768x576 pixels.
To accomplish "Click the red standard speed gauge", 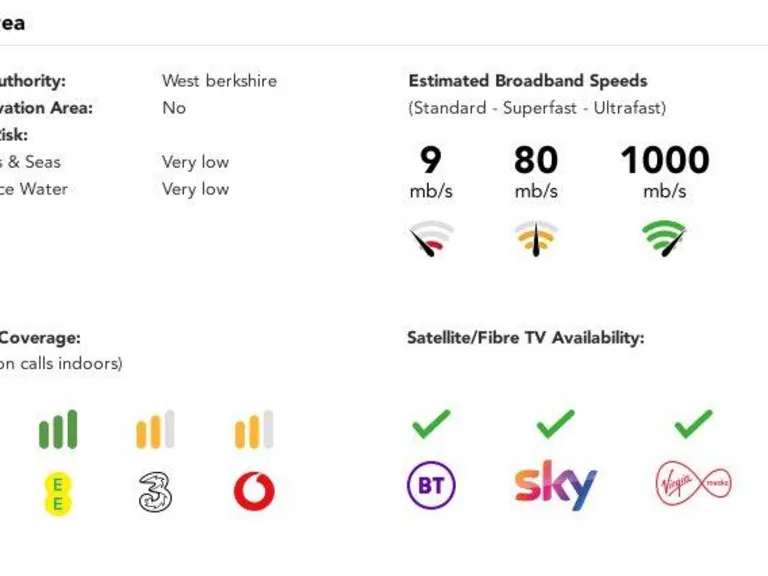I will pos(431,239).
